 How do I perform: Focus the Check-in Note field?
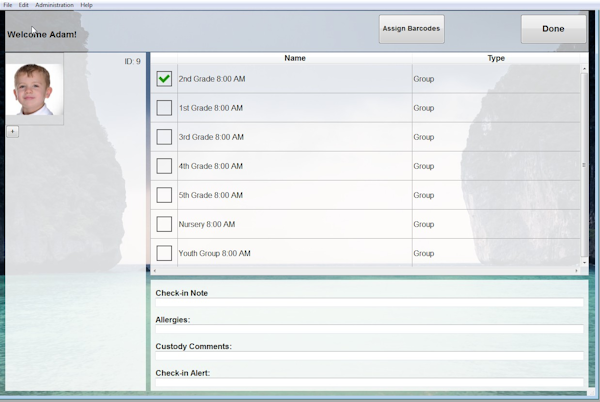(x=369, y=303)
